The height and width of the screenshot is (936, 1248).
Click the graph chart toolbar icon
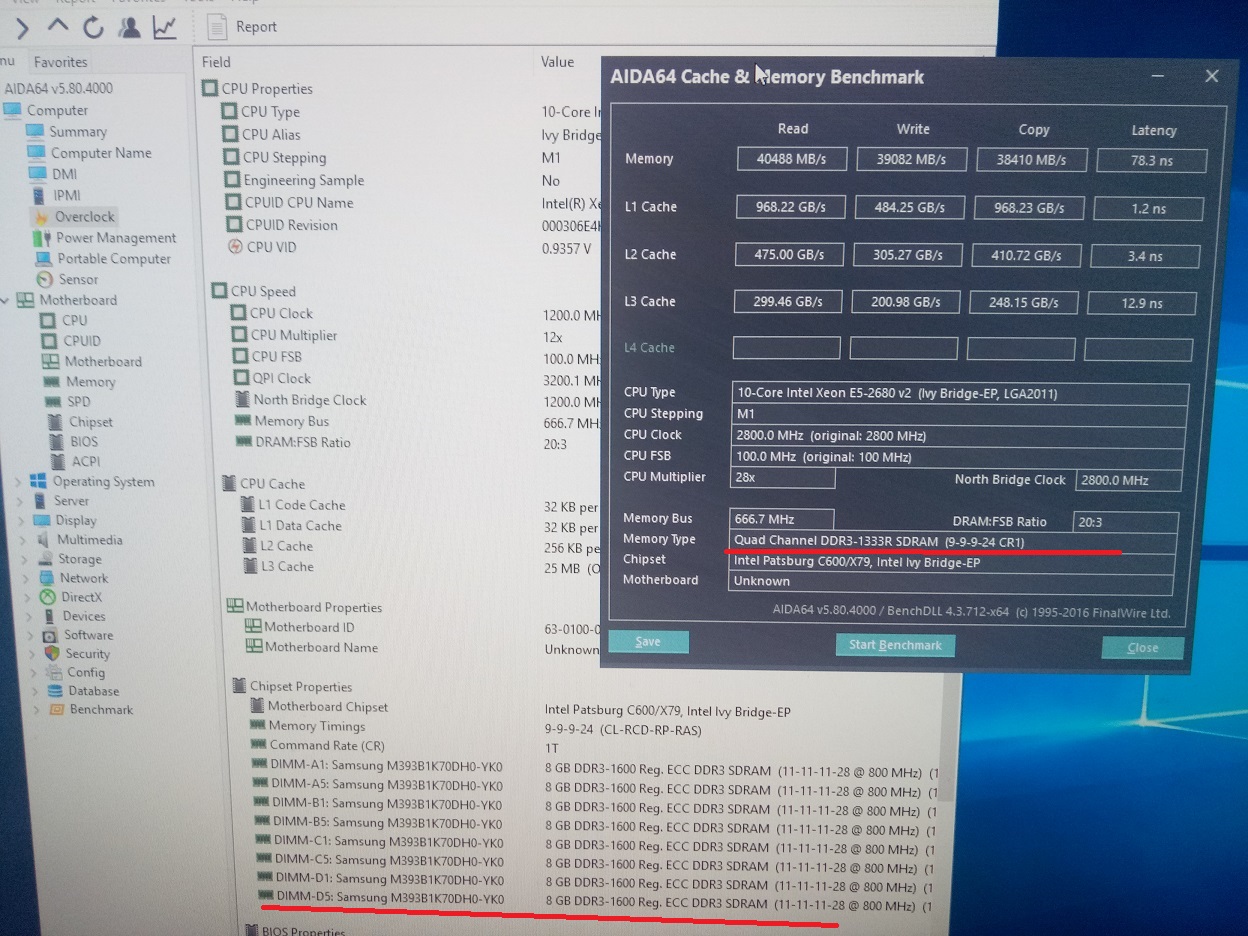tap(165, 27)
